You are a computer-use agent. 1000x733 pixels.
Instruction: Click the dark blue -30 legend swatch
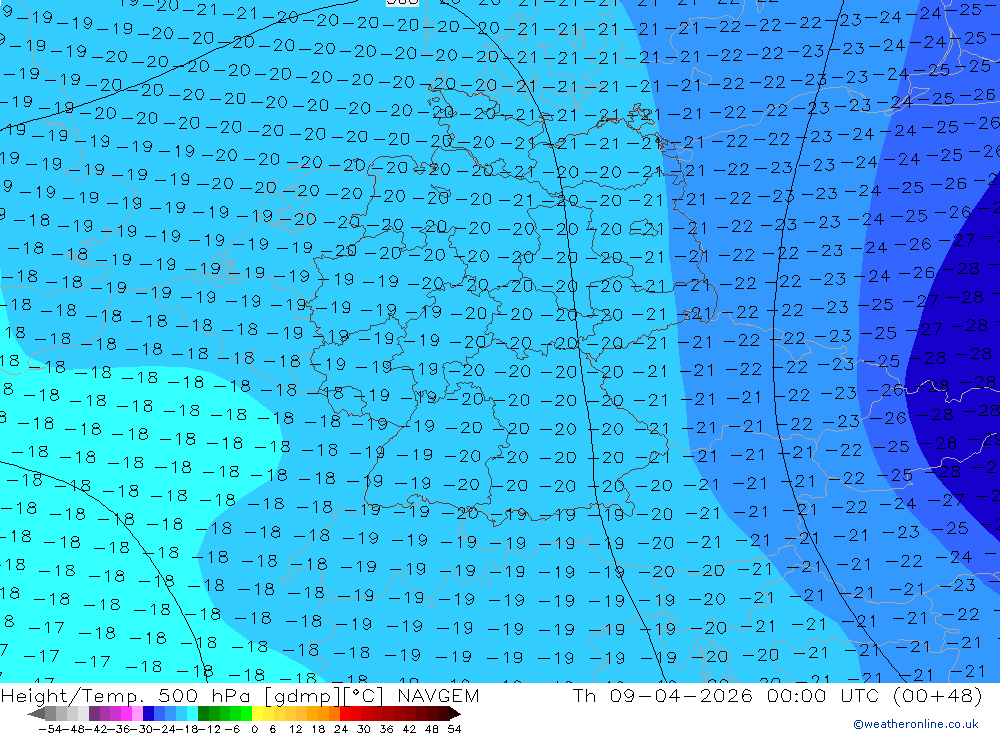point(148,713)
